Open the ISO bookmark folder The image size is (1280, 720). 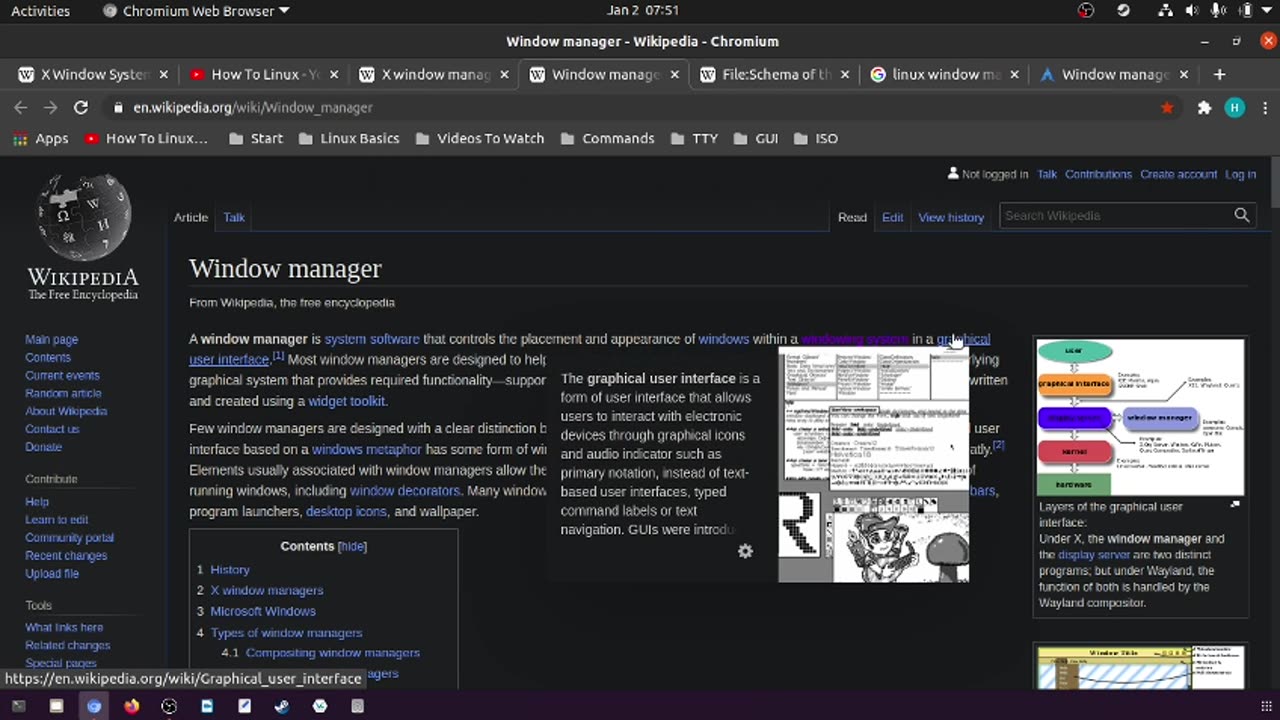click(x=816, y=139)
